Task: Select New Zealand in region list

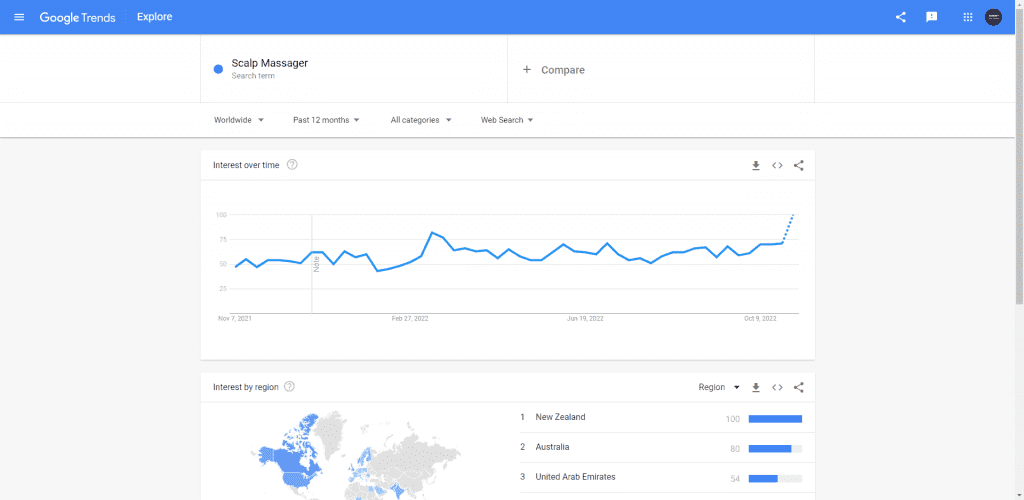Action: click(x=561, y=417)
